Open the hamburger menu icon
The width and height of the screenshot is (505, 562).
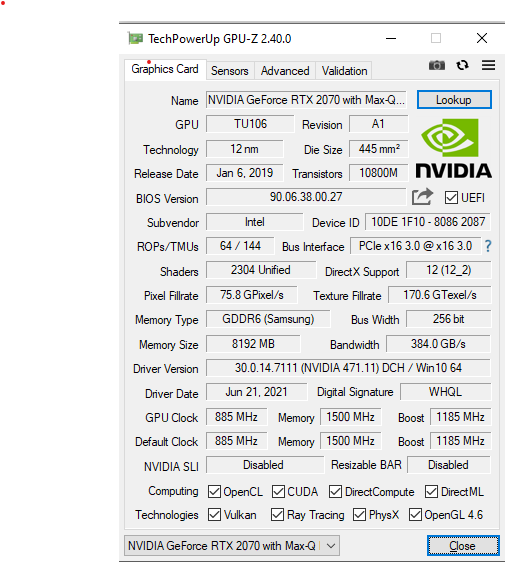tap(489, 65)
